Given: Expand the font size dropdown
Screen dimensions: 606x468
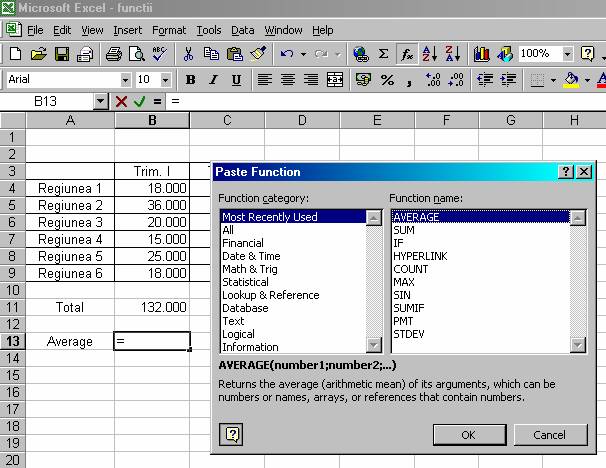Looking at the screenshot, I should tap(166, 79).
